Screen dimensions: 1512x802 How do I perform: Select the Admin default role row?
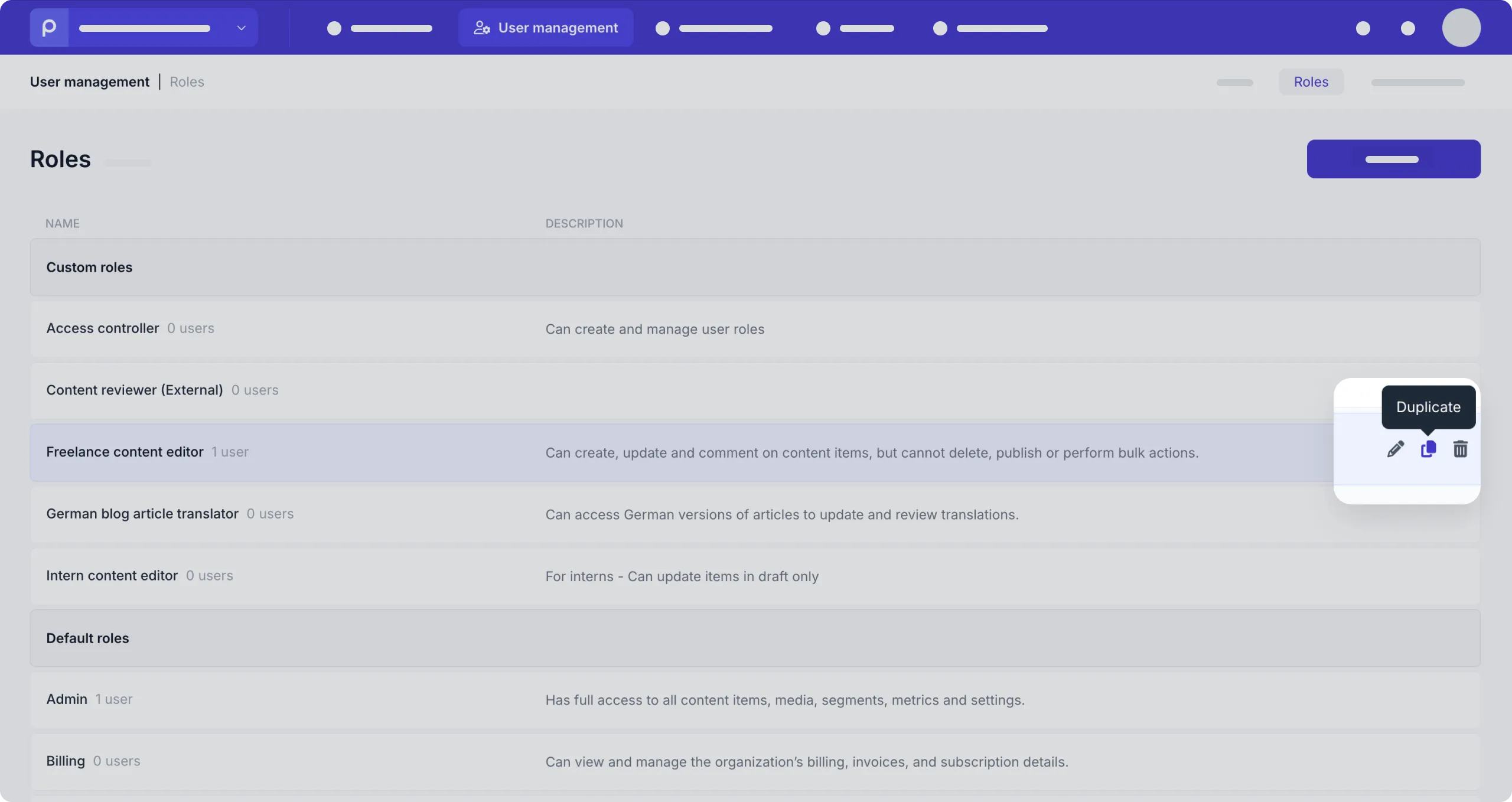pyautogui.click(x=755, y=700)
